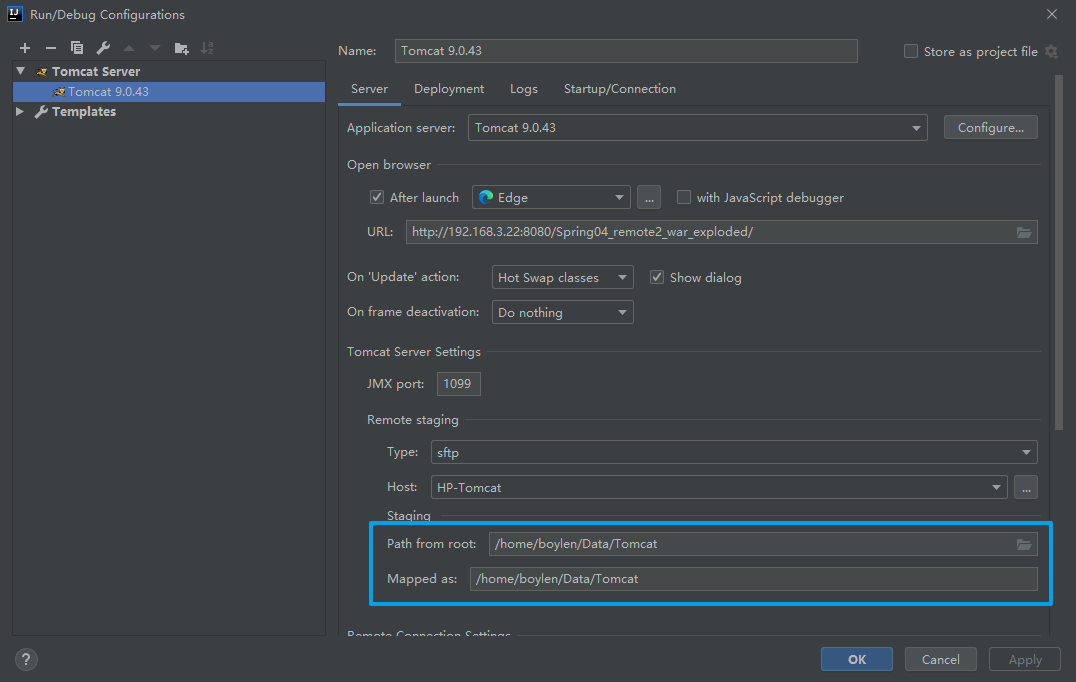Remove selected configuration with the minus icon
1076x682 pixels.
pyautogui.click(x=51, y=48)
